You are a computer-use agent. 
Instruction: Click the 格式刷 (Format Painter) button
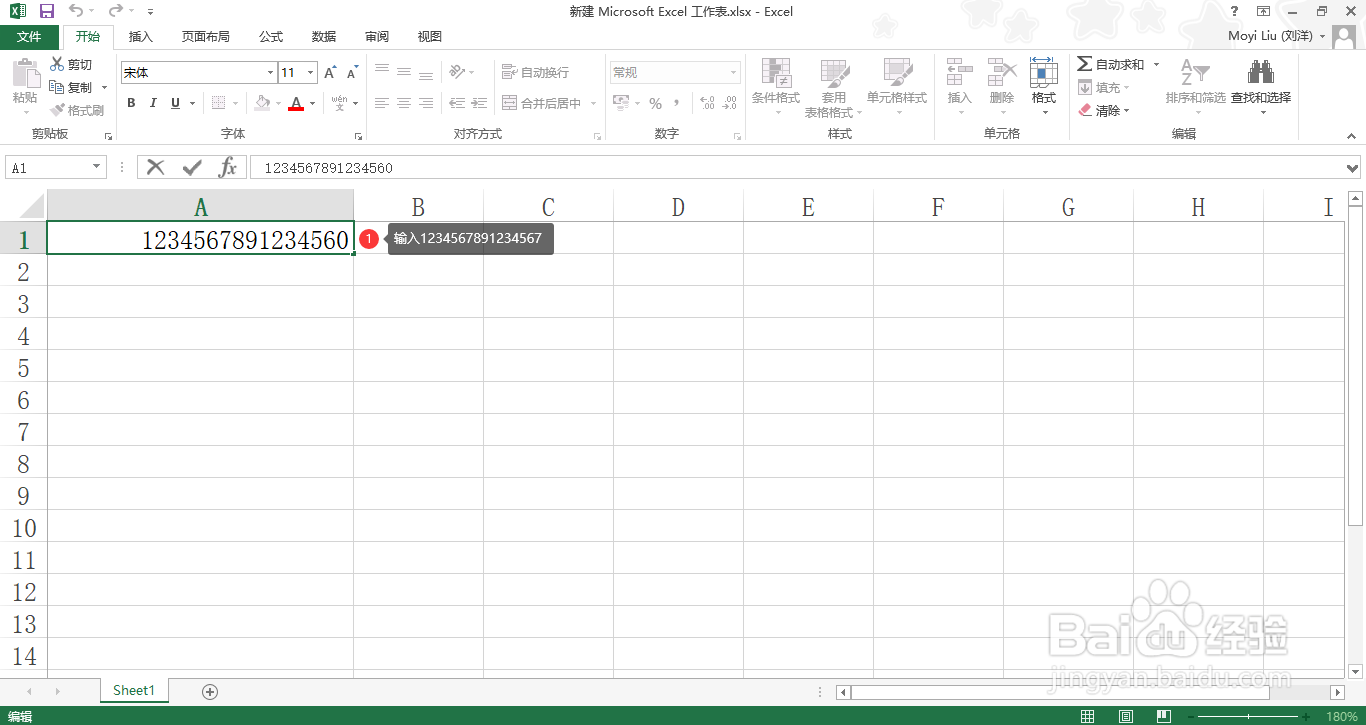(78, 111)
